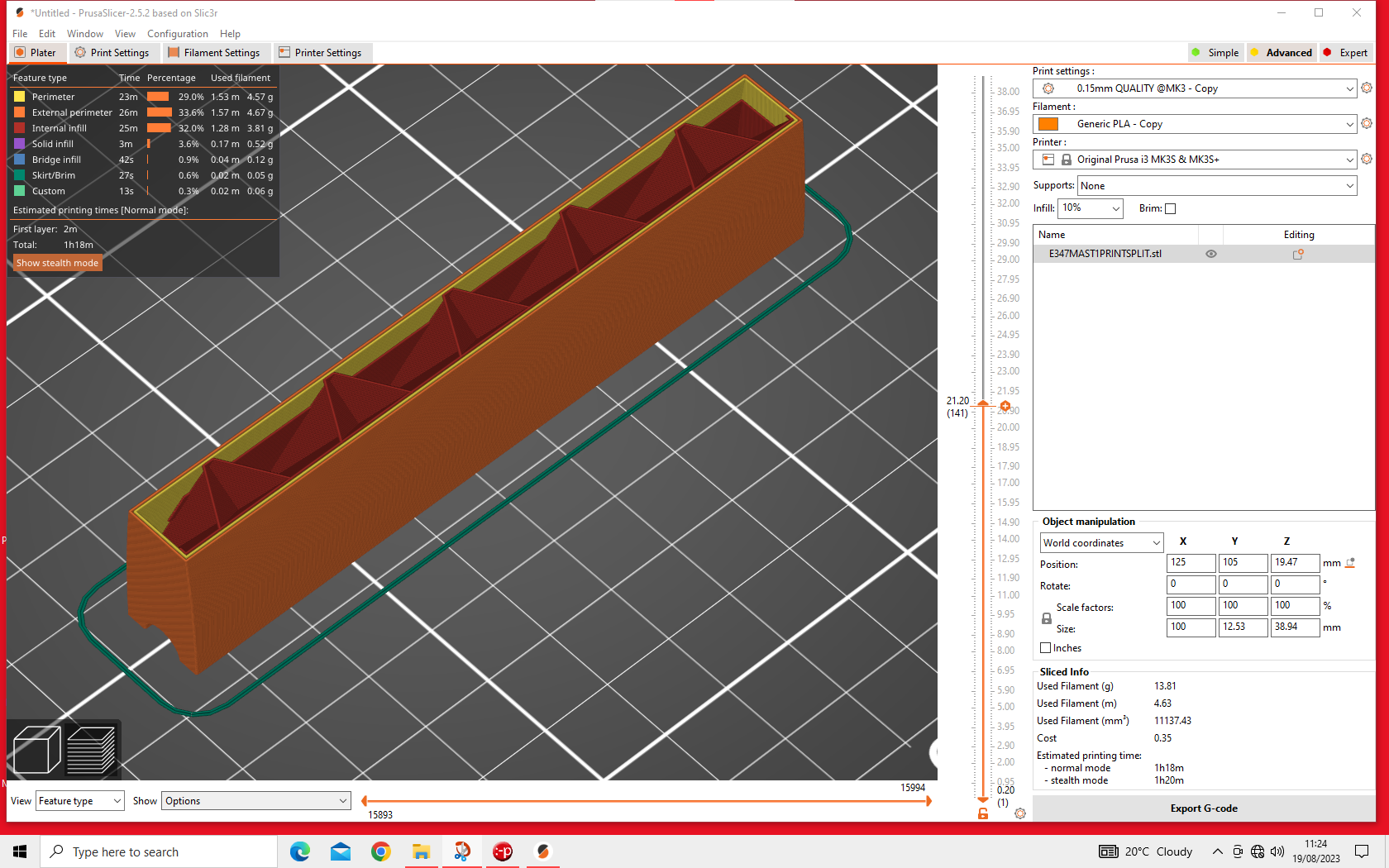The height and width of the screenshot is (868, 1389).
Task: Click the orange filament color swatch
Action: coord(1048,124)
